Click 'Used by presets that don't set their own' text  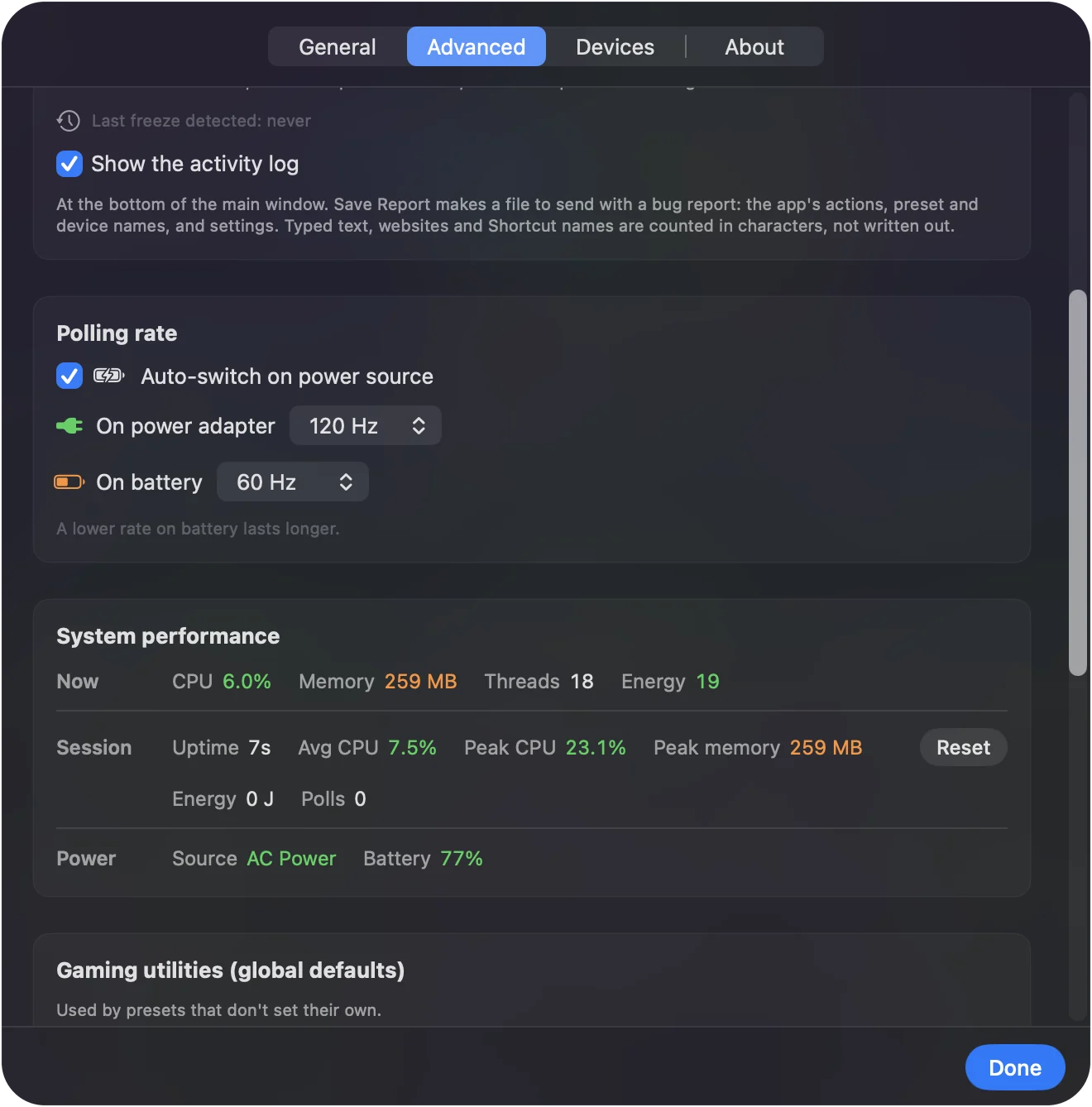pyautogui.click(x=218, y=1010)
